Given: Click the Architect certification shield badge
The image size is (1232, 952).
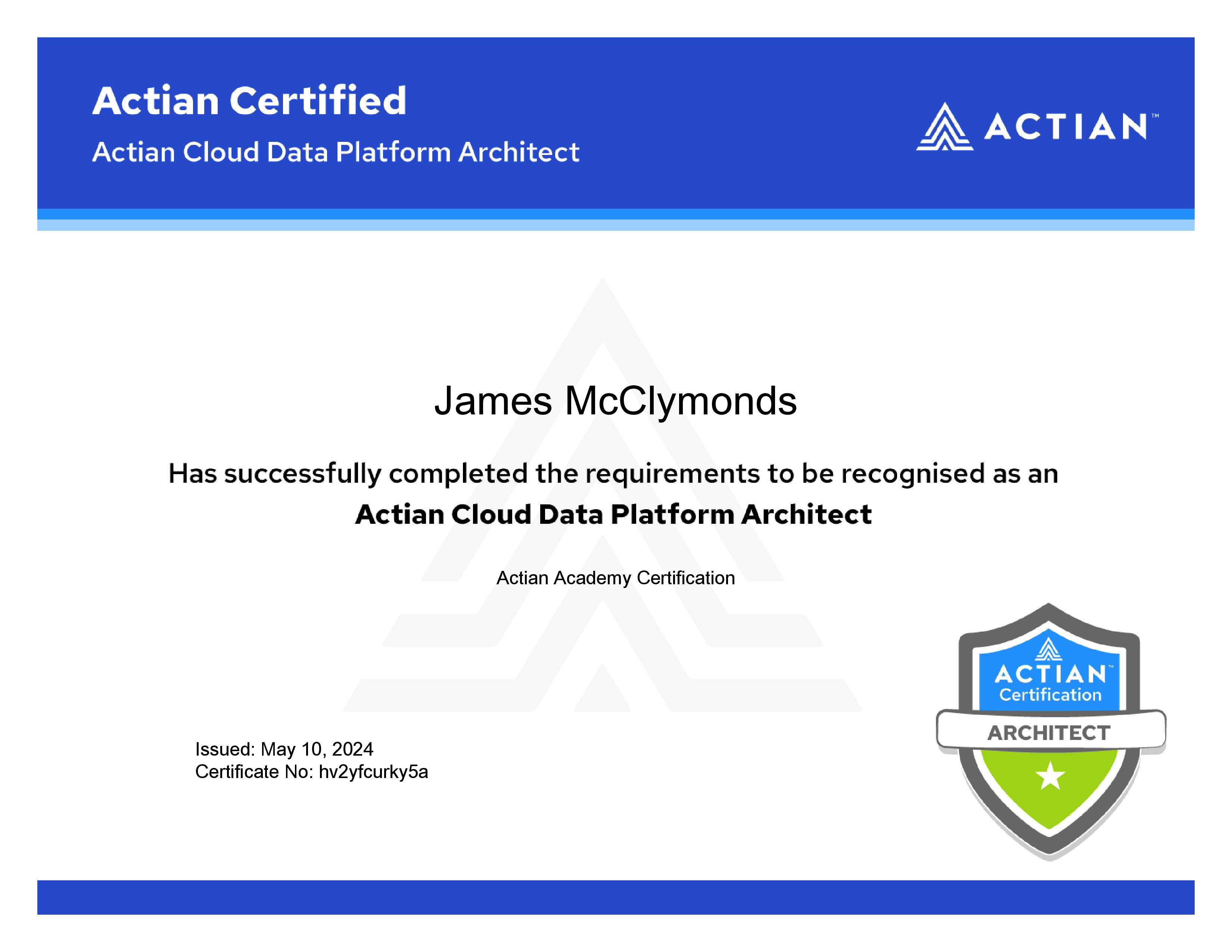Looking at the screenshot, I should [x=1050, y=731].
